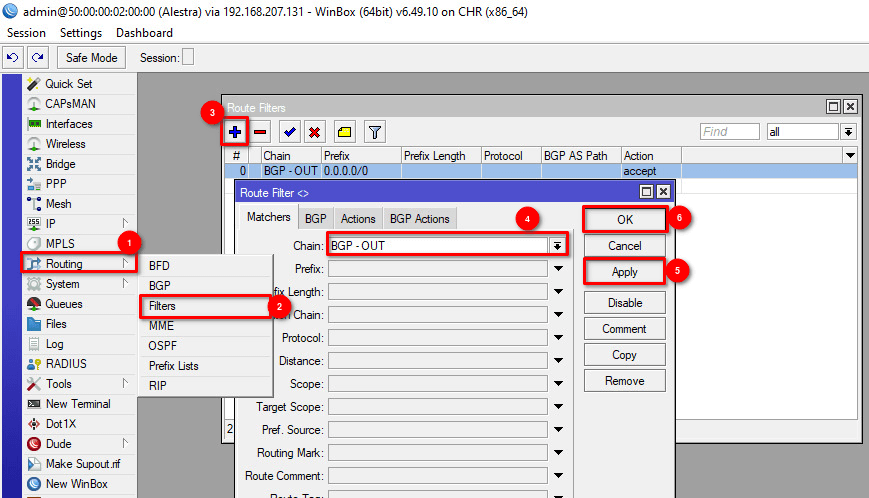Open the Settings menu
This screenshot has width=869, height=498.
pos(81,33)
